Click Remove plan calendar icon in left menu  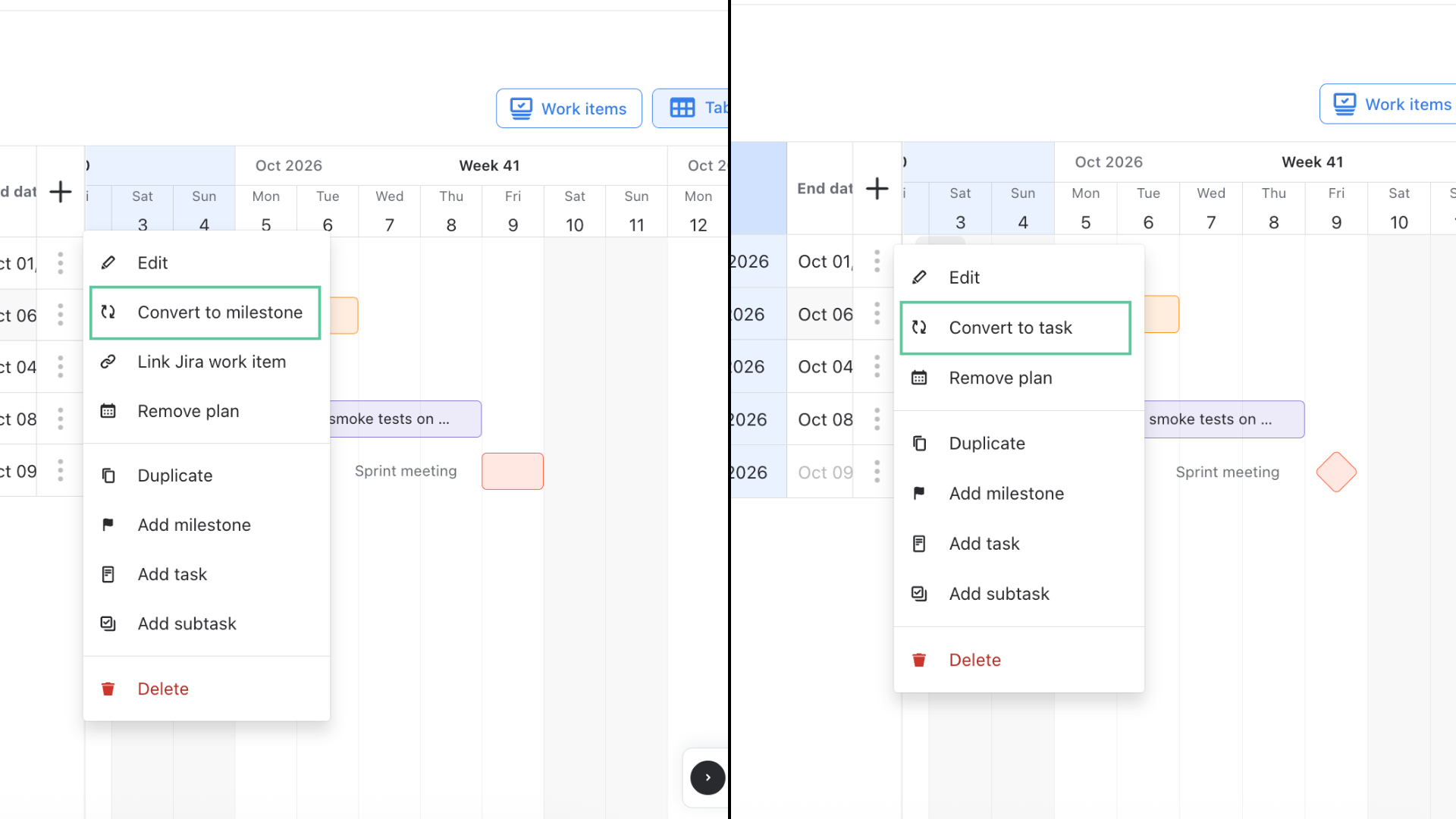click(108, 411)
